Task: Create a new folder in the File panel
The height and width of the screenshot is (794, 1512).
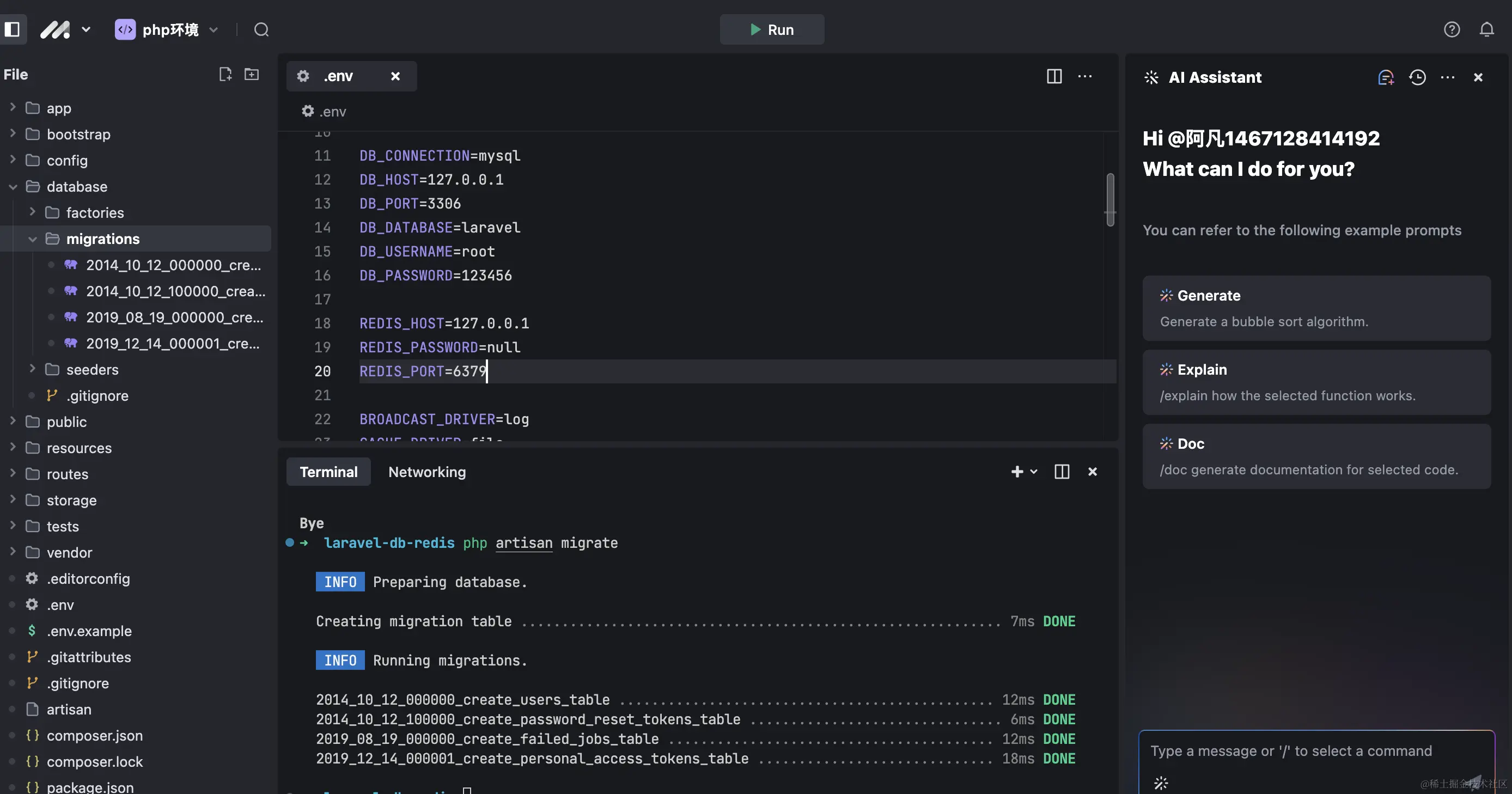Action: point(251,75)
